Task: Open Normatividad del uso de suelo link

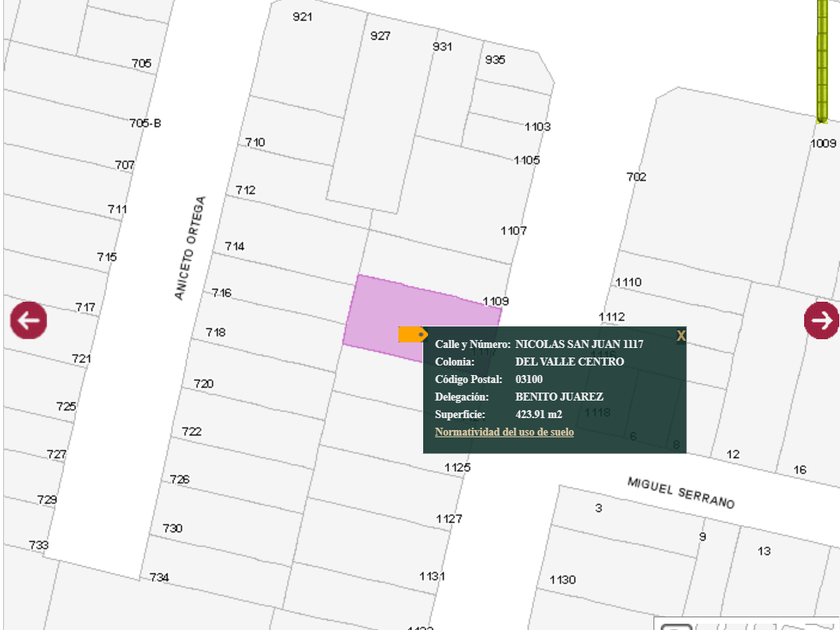Action: click(x=504, y=432)
